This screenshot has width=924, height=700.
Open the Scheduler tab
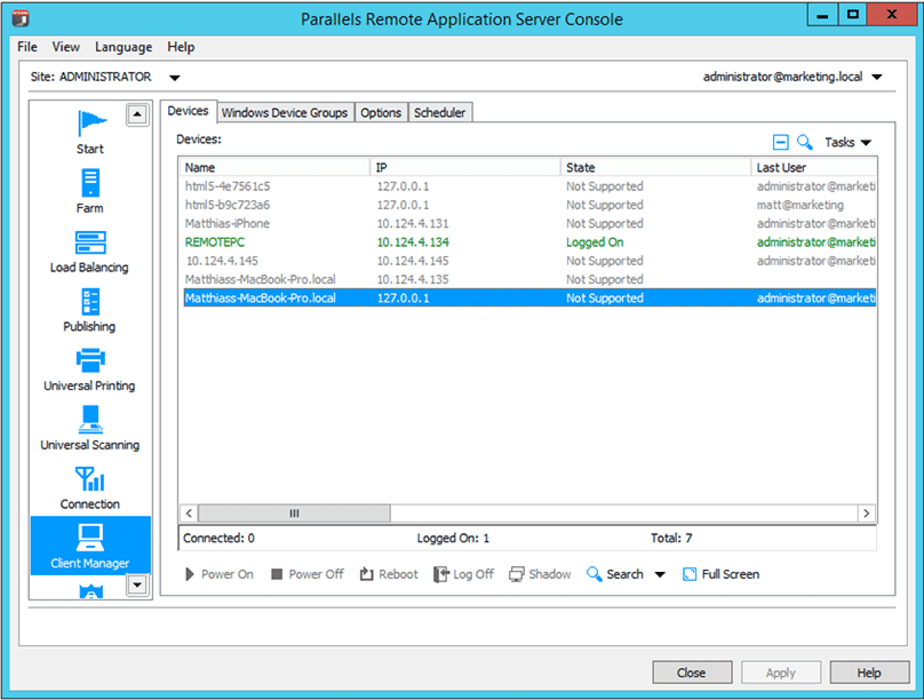tap(439, 113)
